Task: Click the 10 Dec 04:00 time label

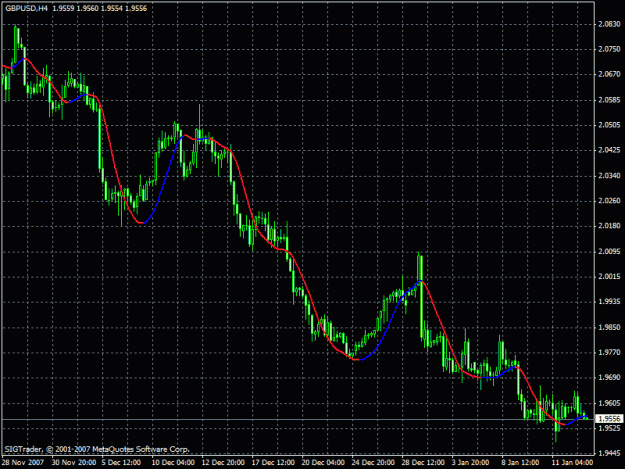Action: [x=173, y=463]
